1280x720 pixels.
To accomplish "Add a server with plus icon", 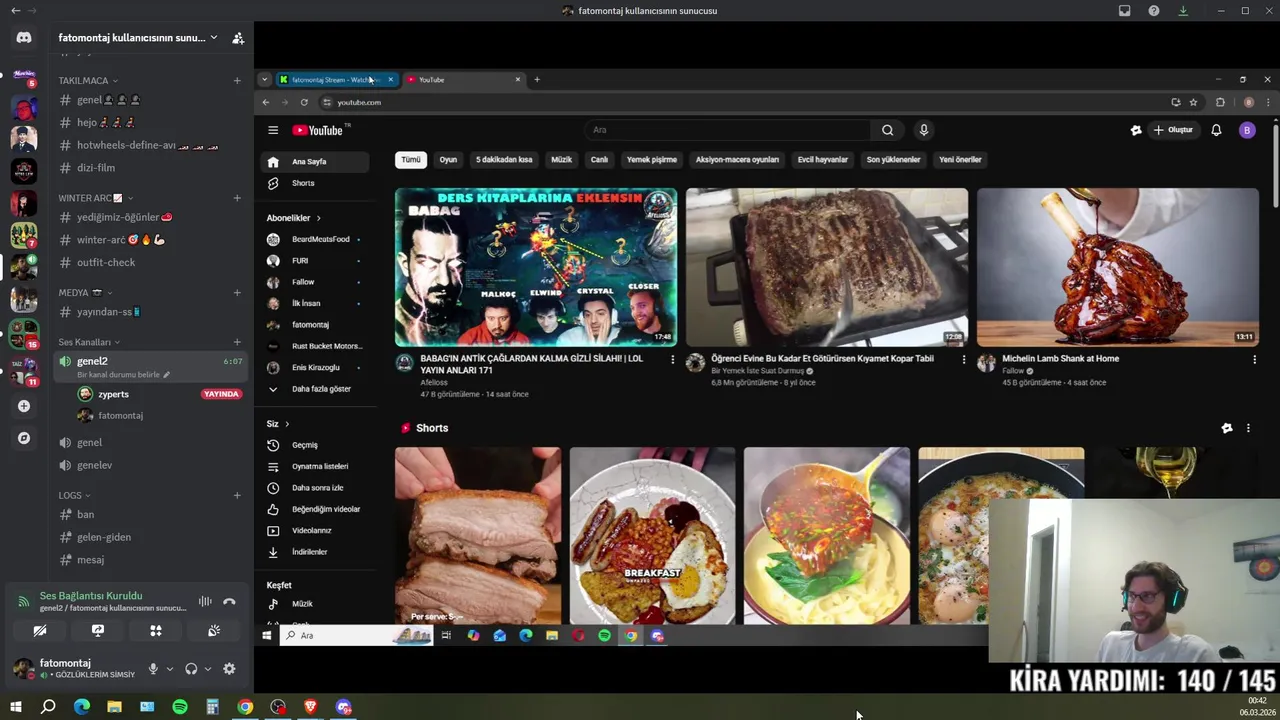I will (24, 406).
